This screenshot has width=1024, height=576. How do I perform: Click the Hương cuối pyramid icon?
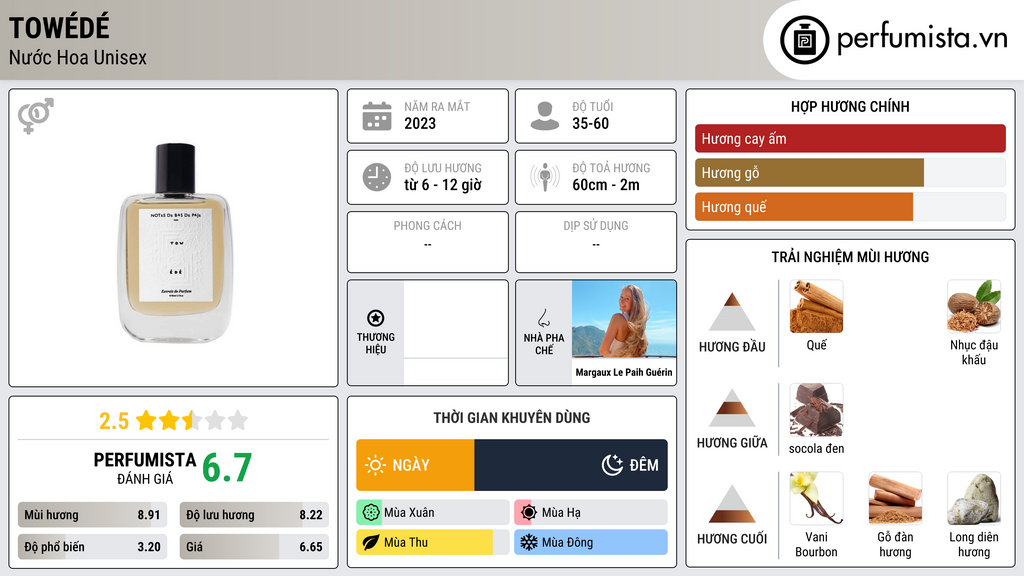coord(732,504)
